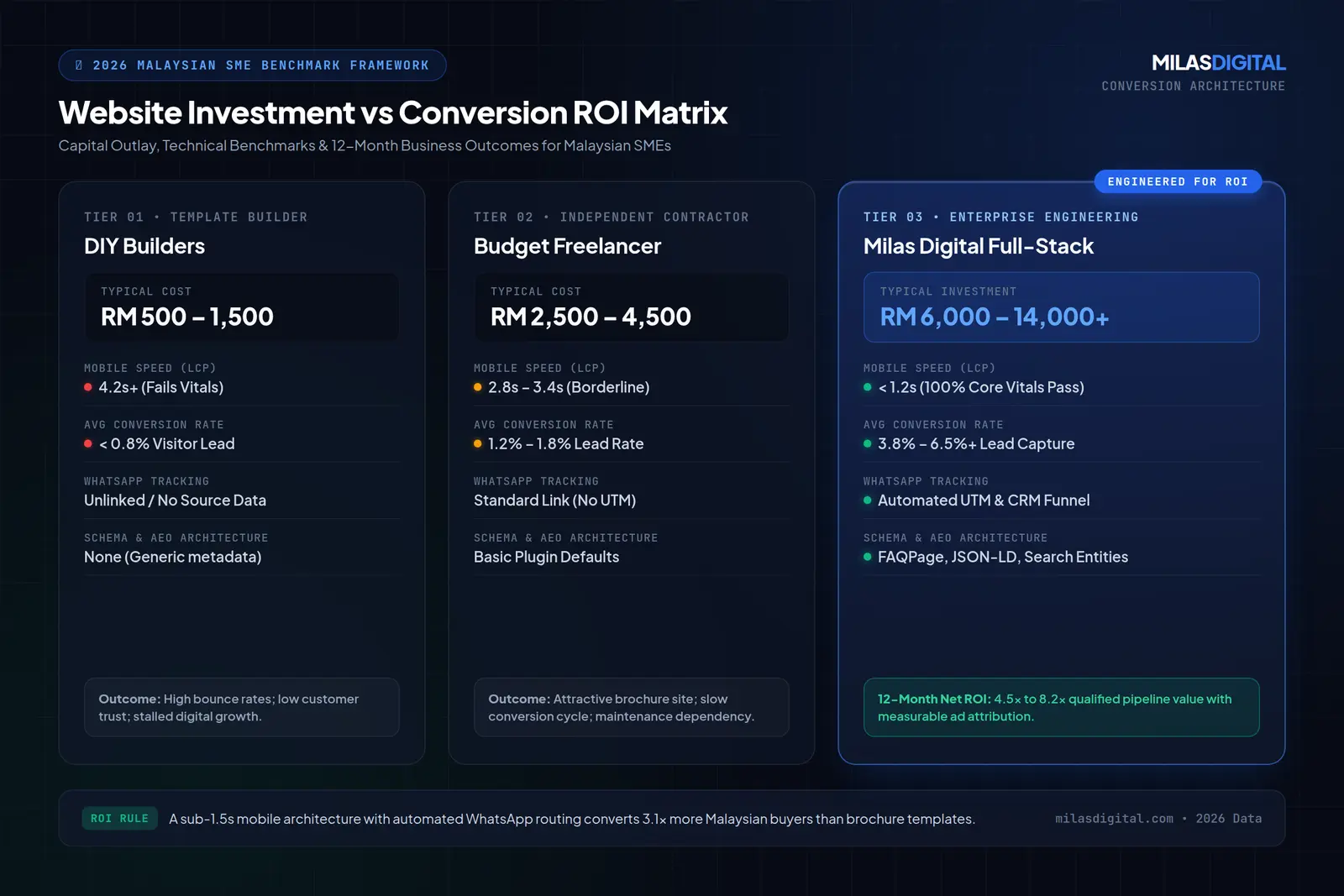Image resolution: width=1344 pixels, height=896 pixels.
Task: Select "Standard Link (No UTM)"
Action: (554, 500)
